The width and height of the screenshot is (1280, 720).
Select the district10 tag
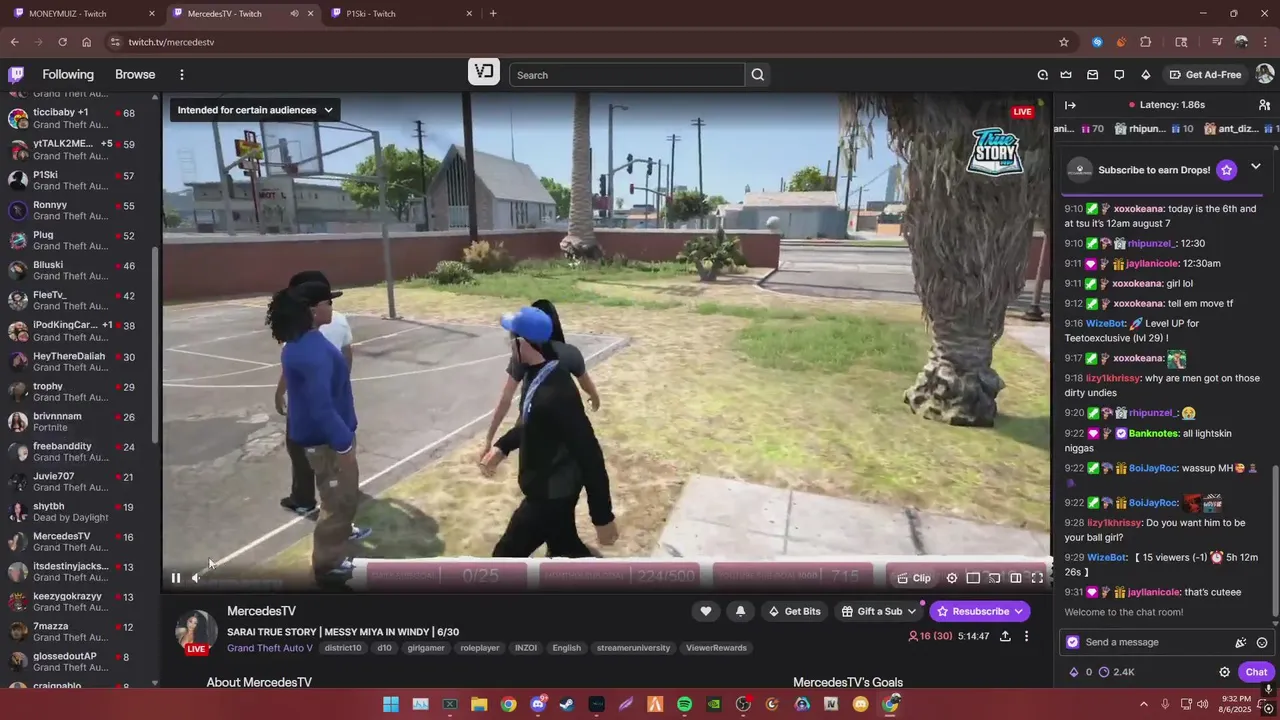343,648
